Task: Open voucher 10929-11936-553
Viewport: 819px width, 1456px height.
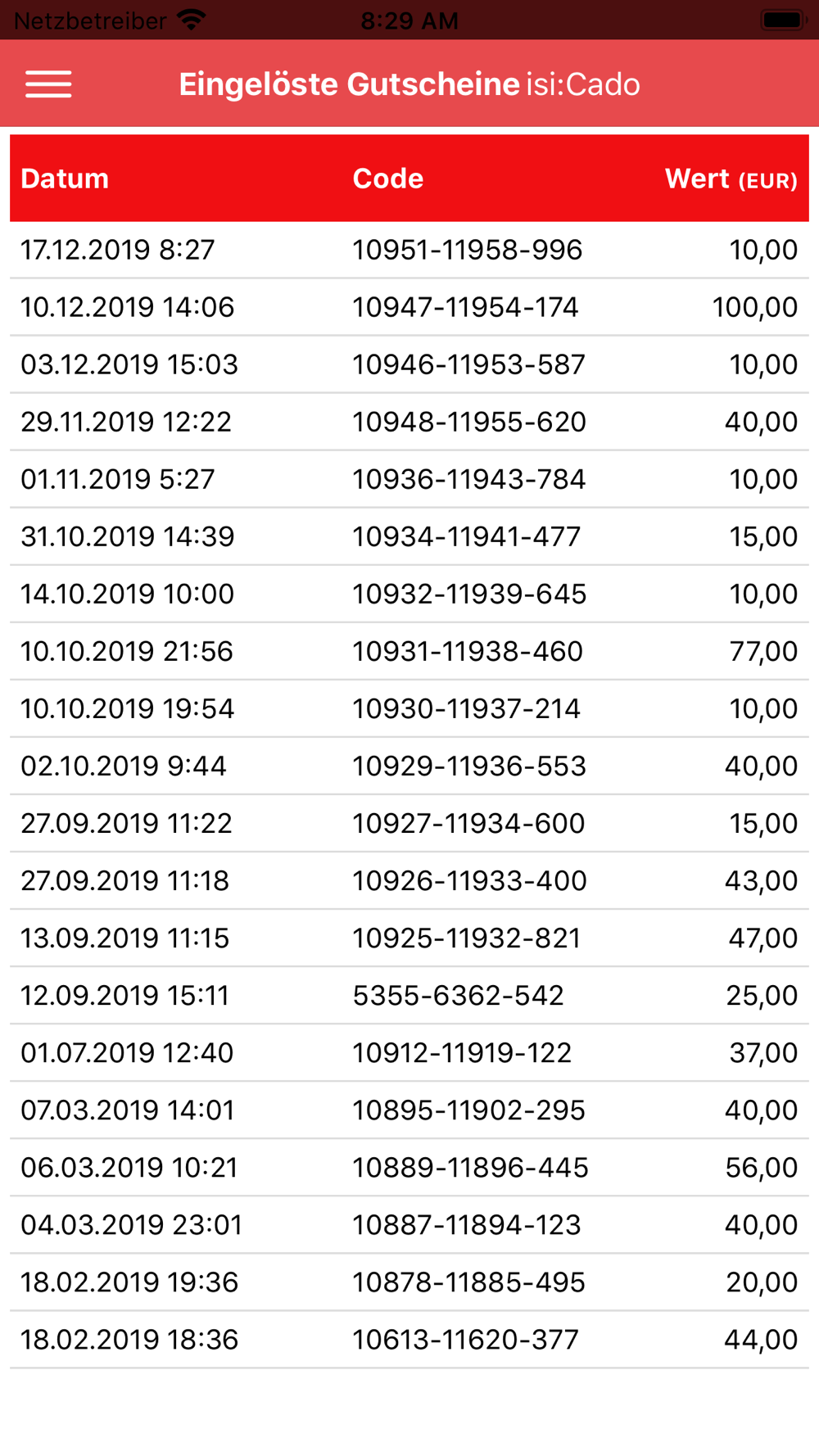Action: tap(409, 766)
